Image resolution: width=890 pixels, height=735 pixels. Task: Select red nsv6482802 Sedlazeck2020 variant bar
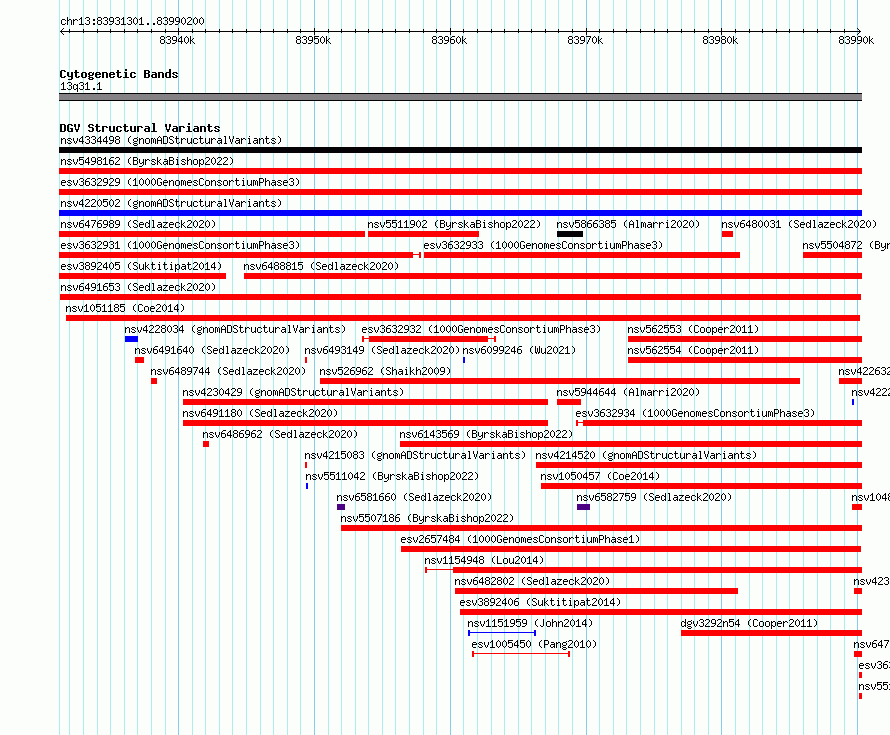coord(597,591)
